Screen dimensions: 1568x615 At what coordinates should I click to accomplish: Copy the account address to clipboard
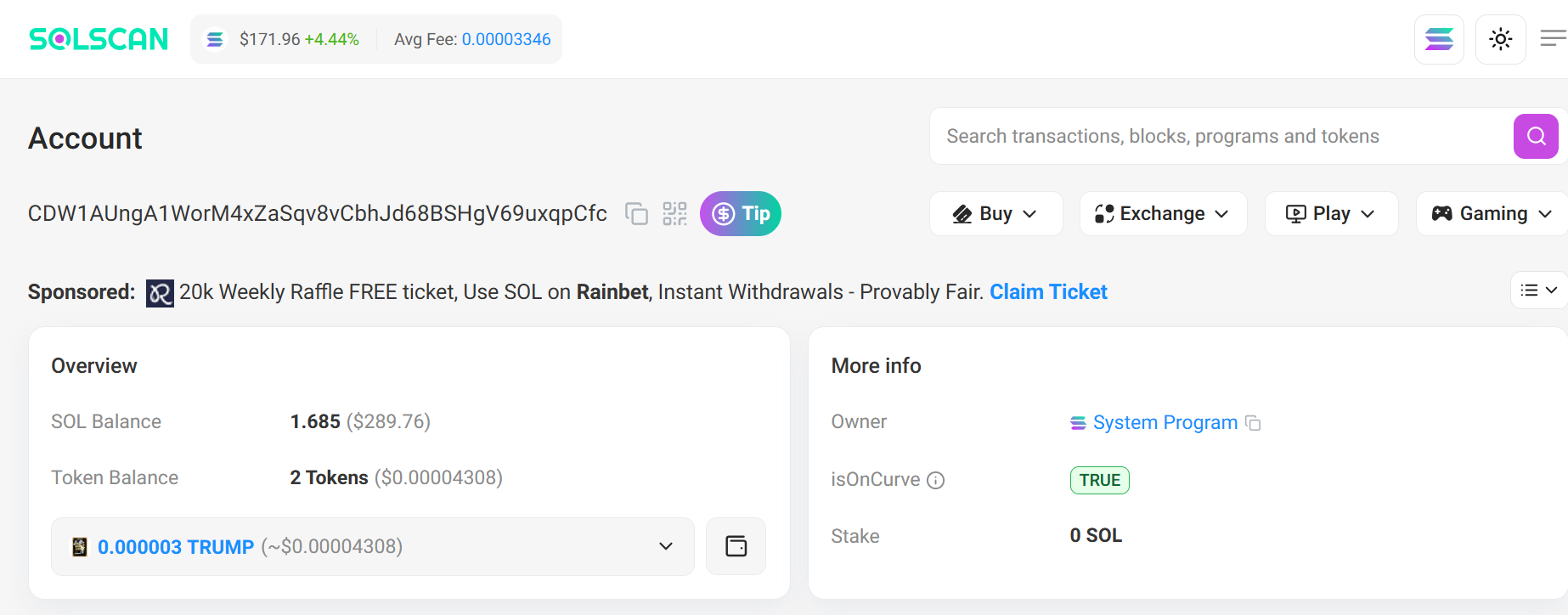point(636,213)
